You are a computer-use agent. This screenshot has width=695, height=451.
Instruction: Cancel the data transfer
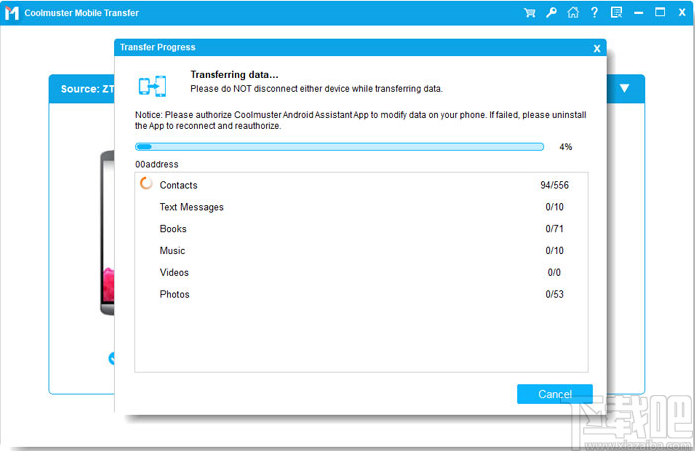click(555, 394)
